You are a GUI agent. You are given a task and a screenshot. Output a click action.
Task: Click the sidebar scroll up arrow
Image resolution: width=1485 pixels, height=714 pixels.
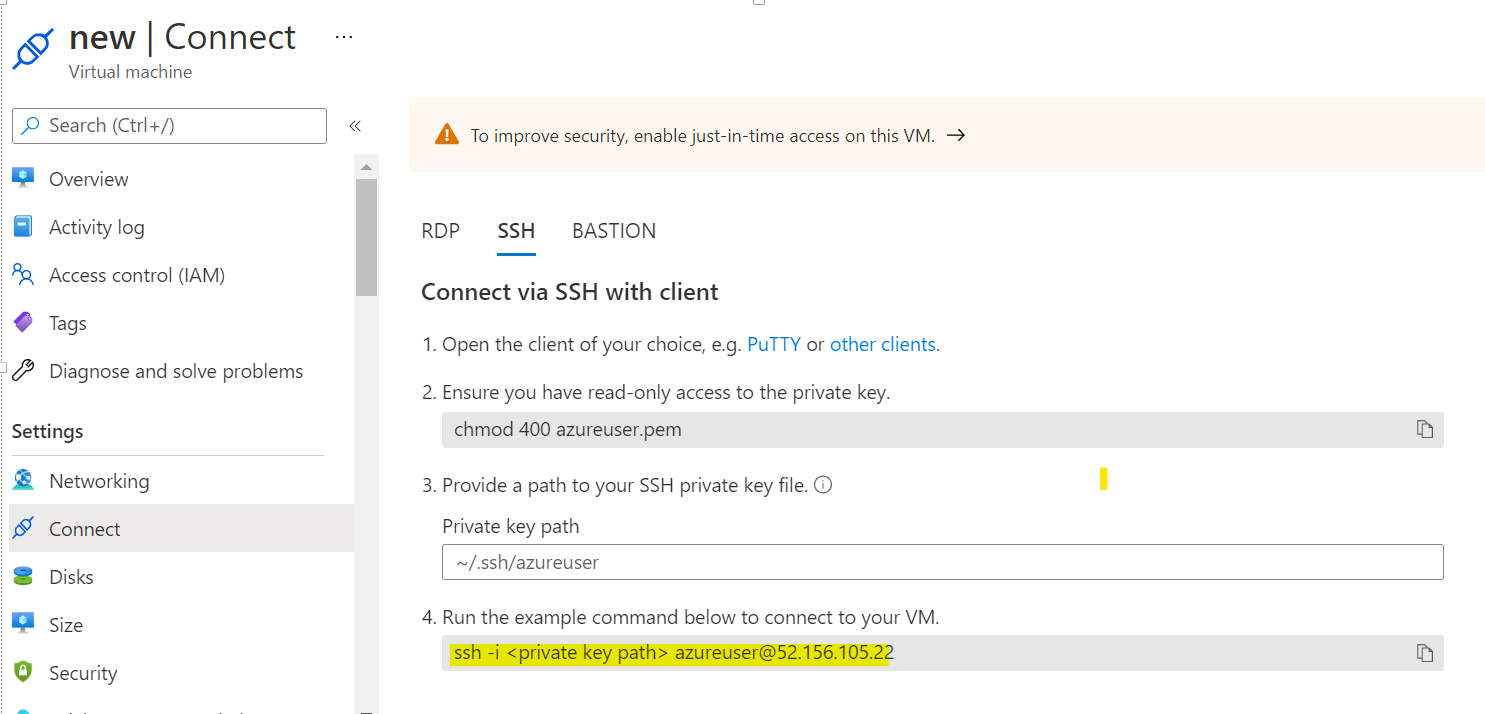tap(367, 166)
